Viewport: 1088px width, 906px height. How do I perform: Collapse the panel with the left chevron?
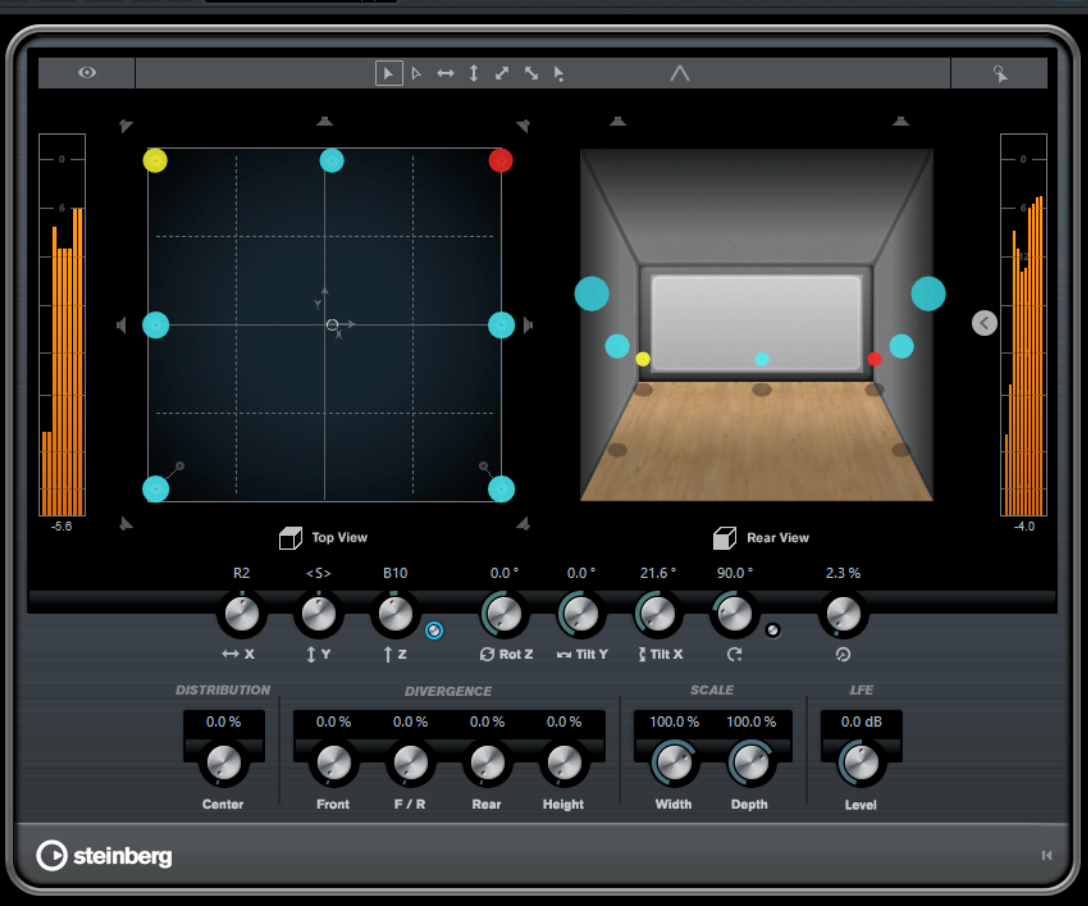(984, 323)
